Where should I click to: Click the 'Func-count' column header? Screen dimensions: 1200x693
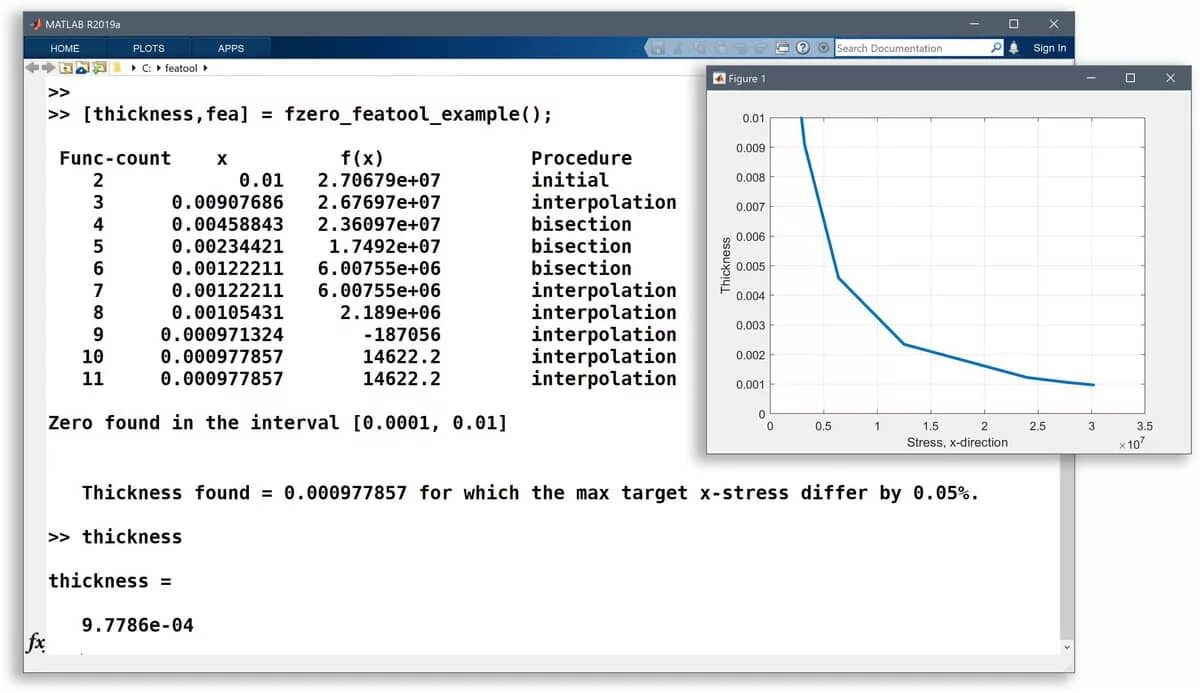[x=115, y=158]
